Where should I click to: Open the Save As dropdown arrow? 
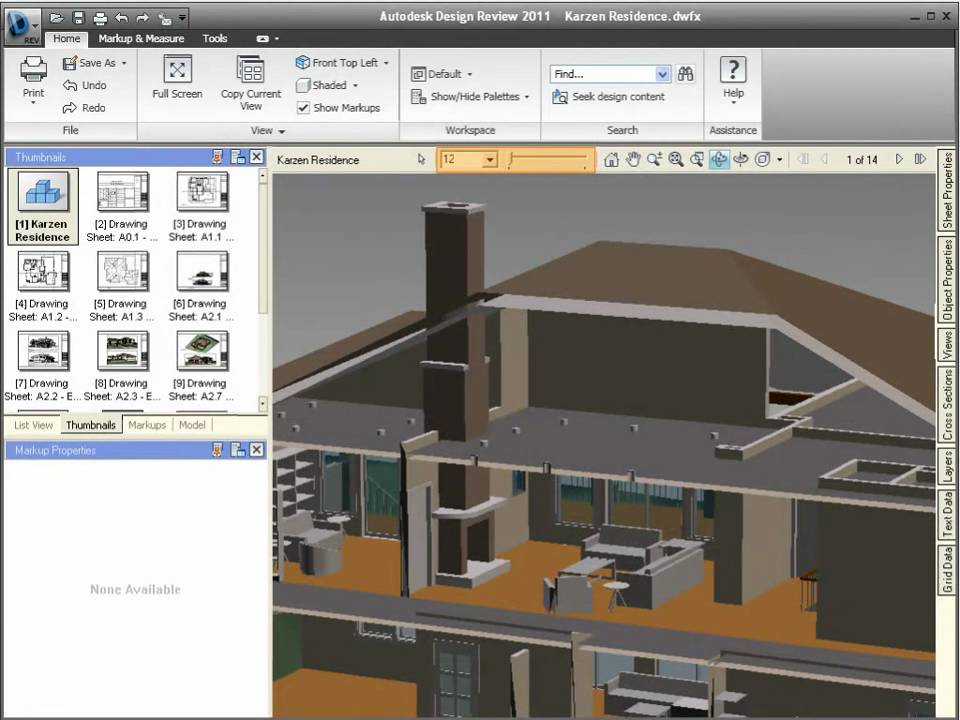(124, 63)
